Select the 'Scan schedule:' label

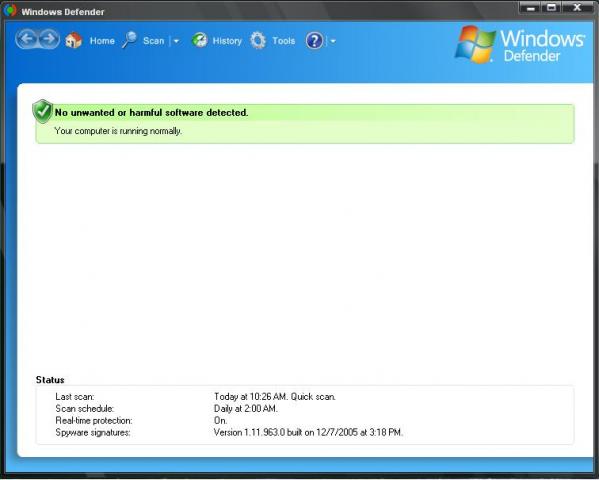pos(85,409)
